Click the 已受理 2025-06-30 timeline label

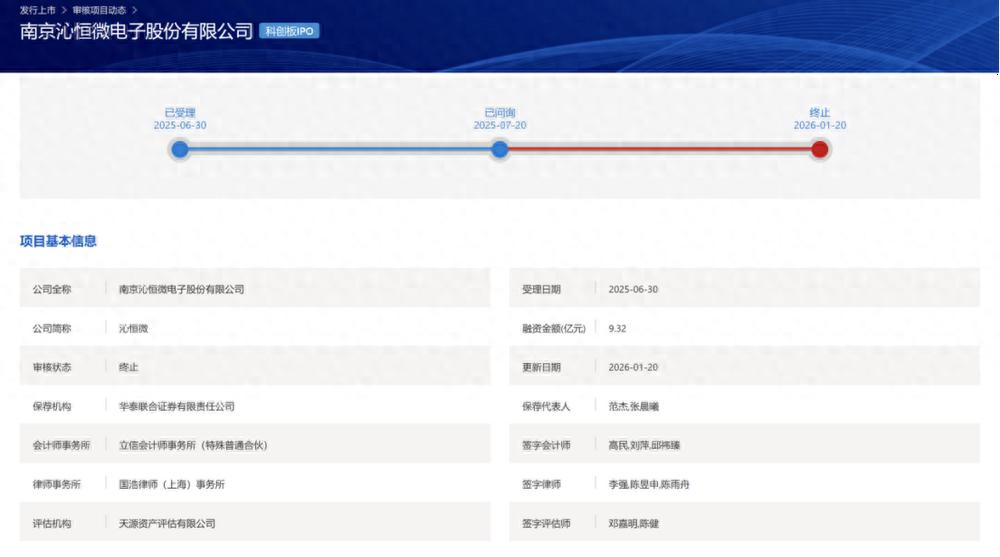click(180, 119)
